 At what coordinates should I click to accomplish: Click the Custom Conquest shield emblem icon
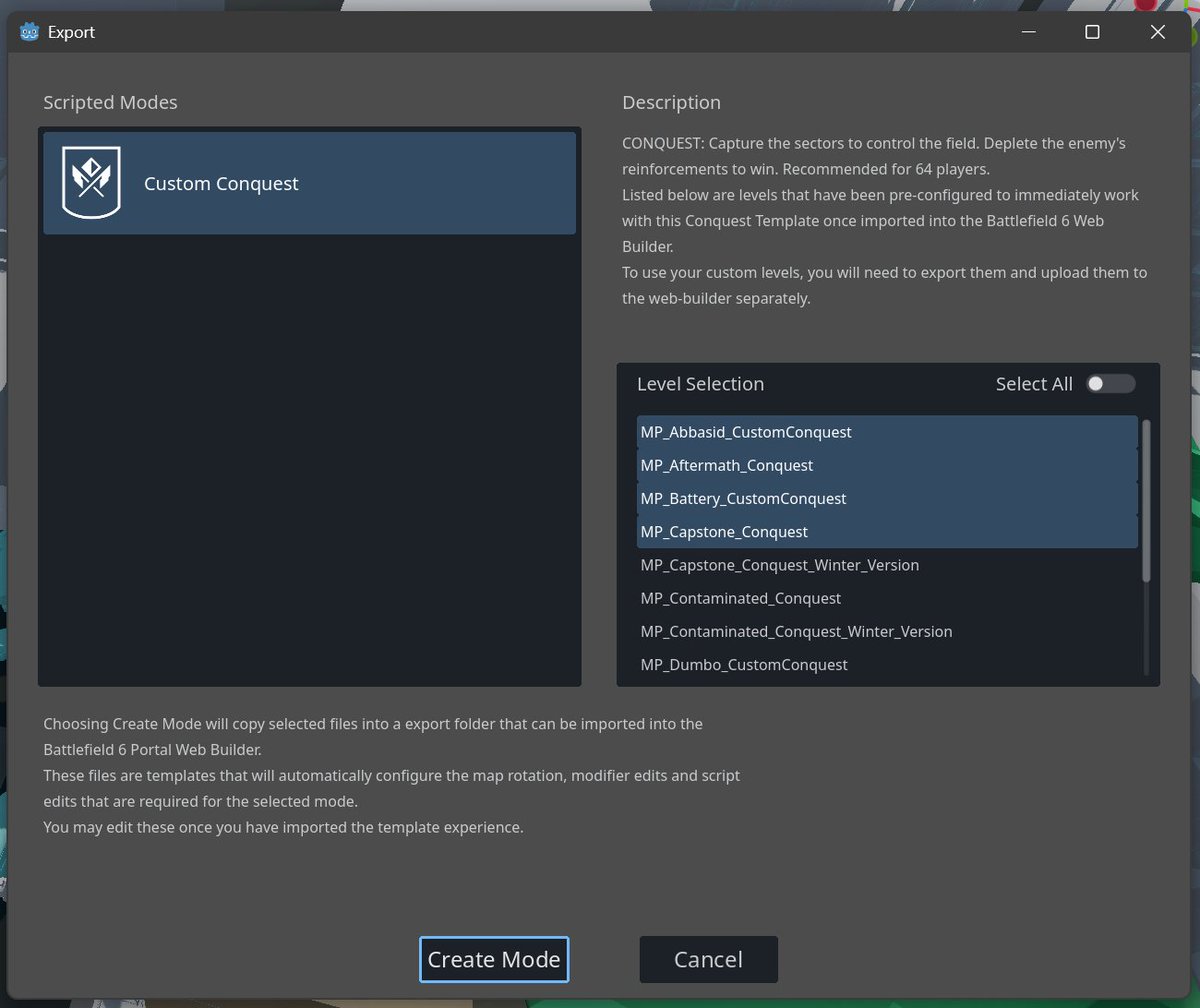tap(91, 182)
